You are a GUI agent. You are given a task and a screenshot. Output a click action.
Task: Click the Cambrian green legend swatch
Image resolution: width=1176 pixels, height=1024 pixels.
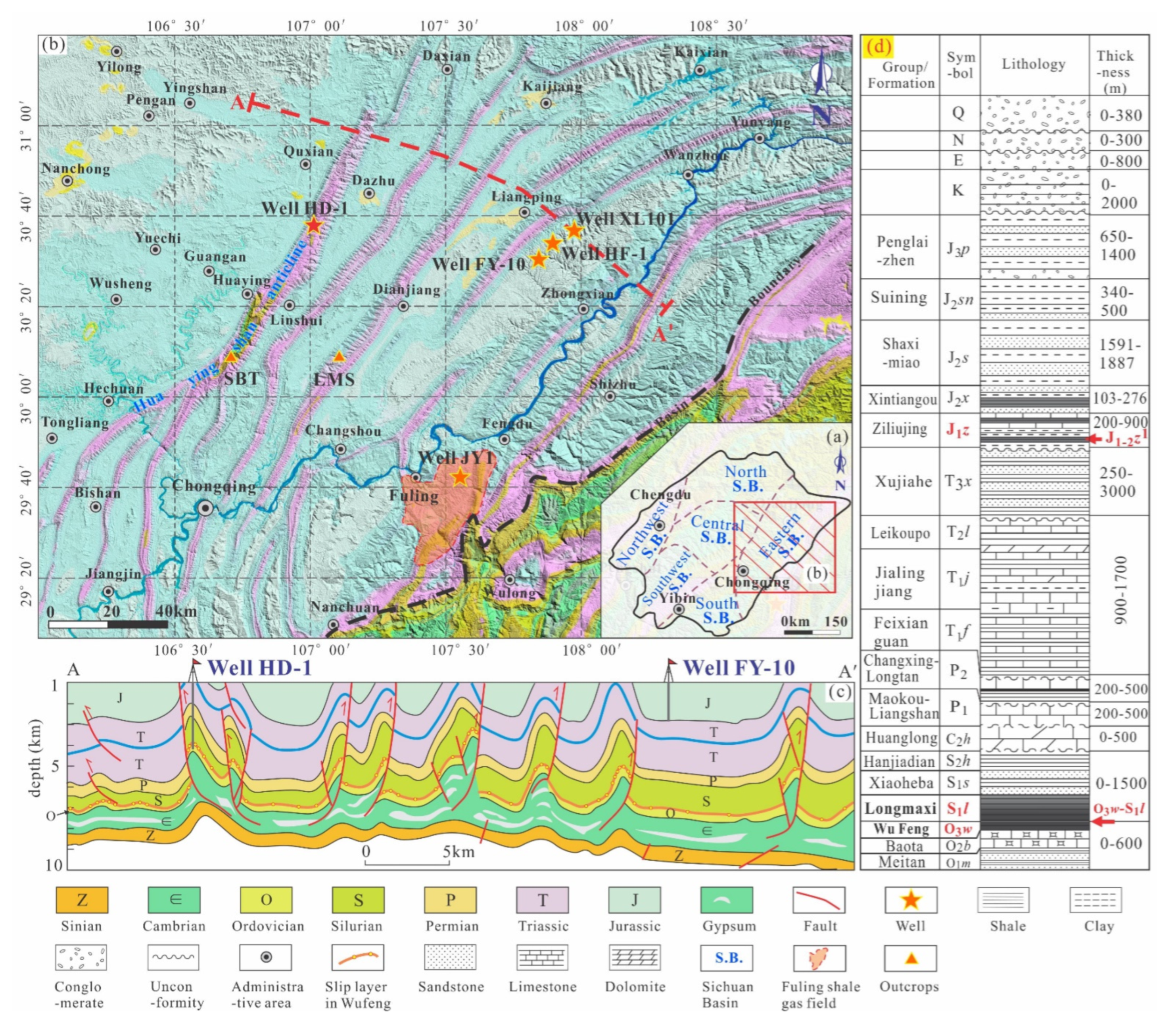[174, 900]
